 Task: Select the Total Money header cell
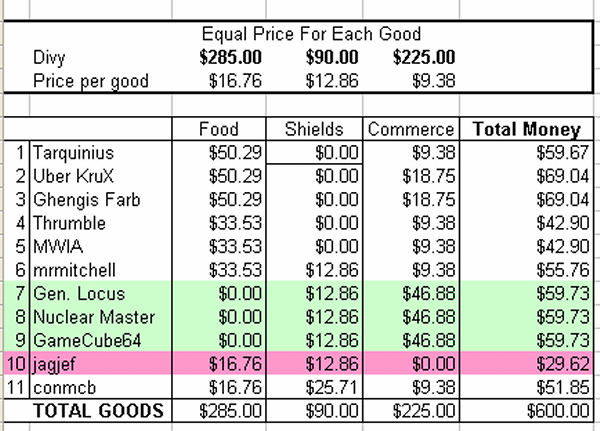tap(527, 129)
